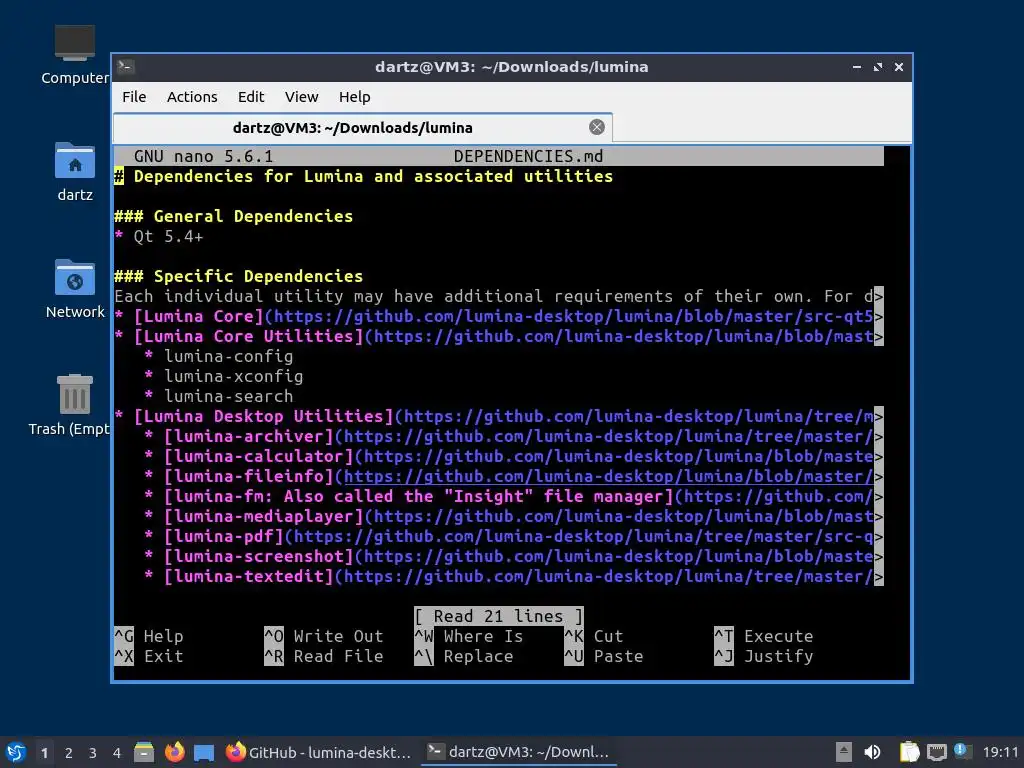Switch to virtual desktop 4

pos(117,753)
